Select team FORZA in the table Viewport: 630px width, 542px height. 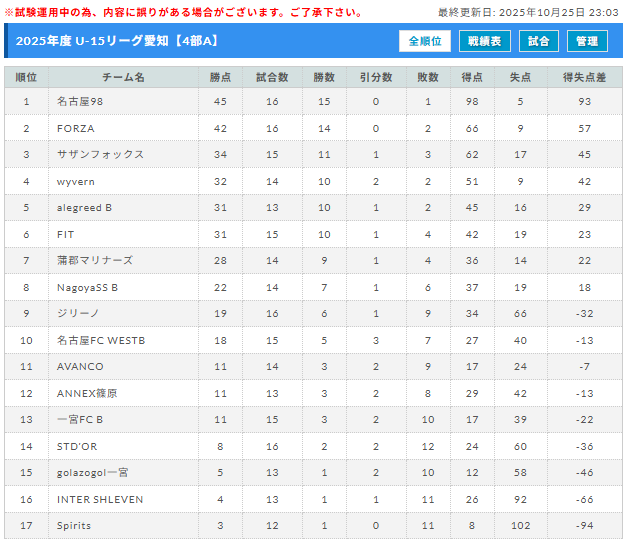click(x=76, y=128)
